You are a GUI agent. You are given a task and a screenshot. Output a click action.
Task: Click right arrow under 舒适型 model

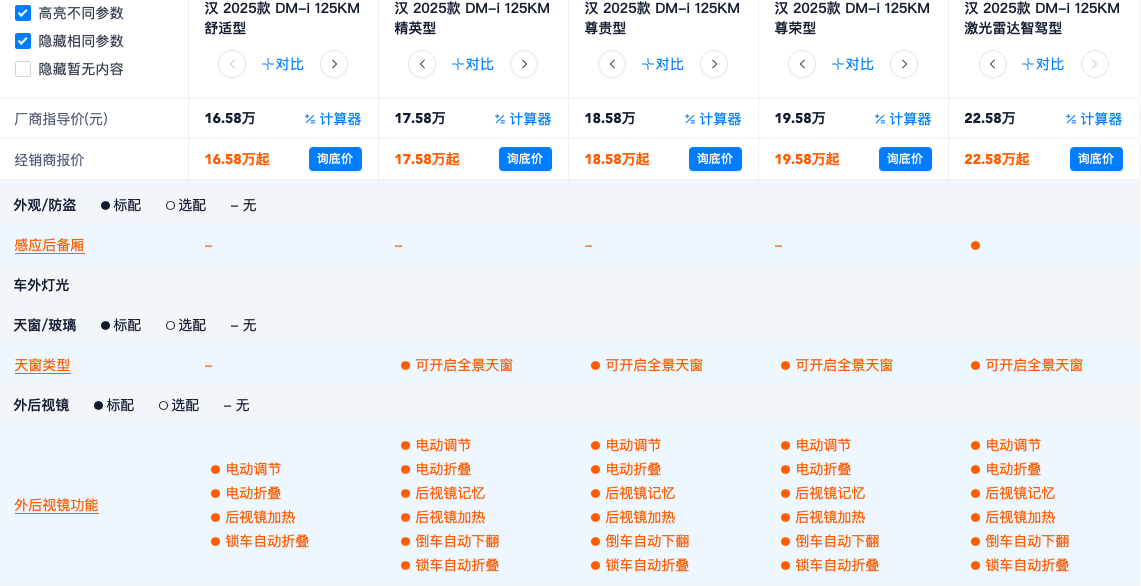pyautogui.click(x=334, y=64)
